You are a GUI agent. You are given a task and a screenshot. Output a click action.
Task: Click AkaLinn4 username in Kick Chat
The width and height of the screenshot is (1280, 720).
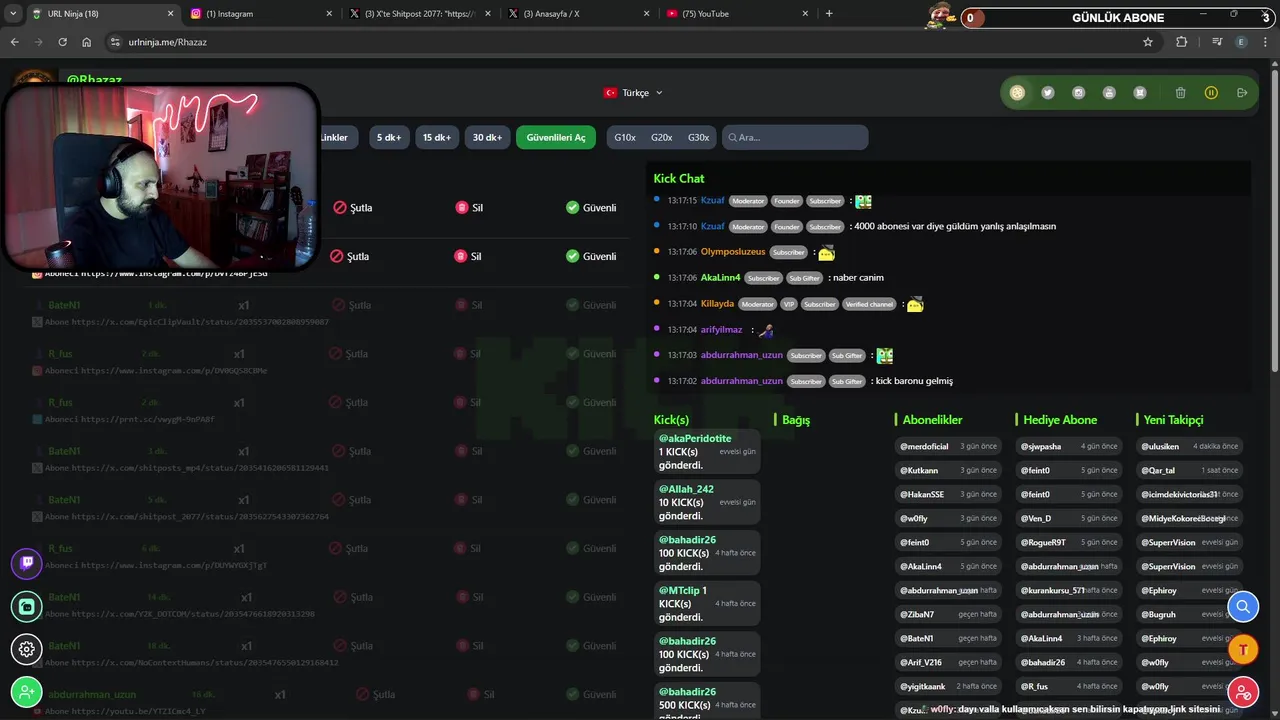click(x=720, y=278)
